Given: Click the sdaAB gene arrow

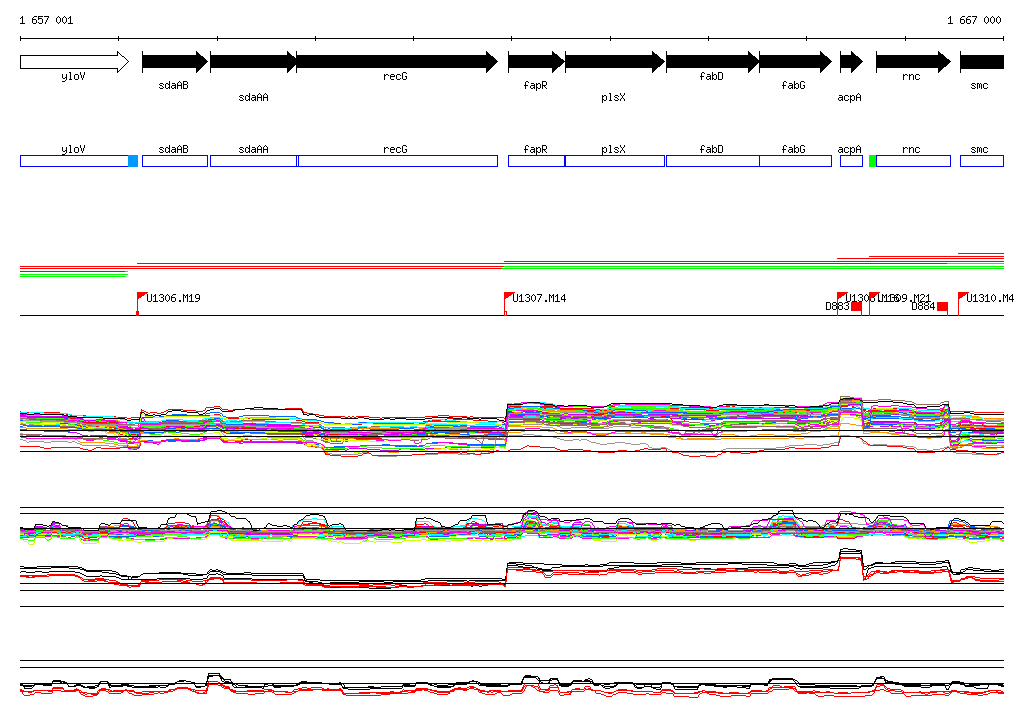Looking at the screenshot, I should click(174, 62).
